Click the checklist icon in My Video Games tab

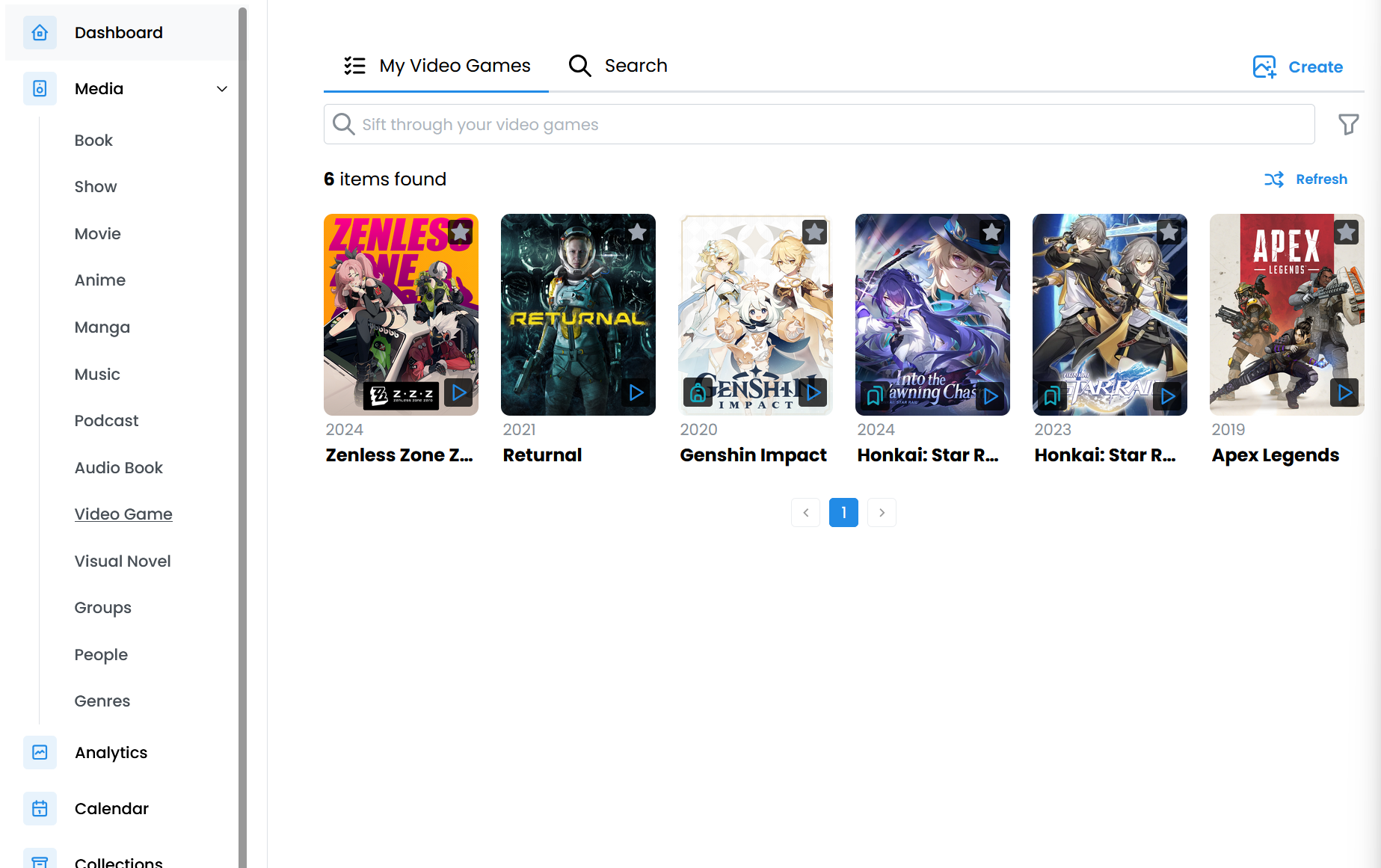click(354, 66)
